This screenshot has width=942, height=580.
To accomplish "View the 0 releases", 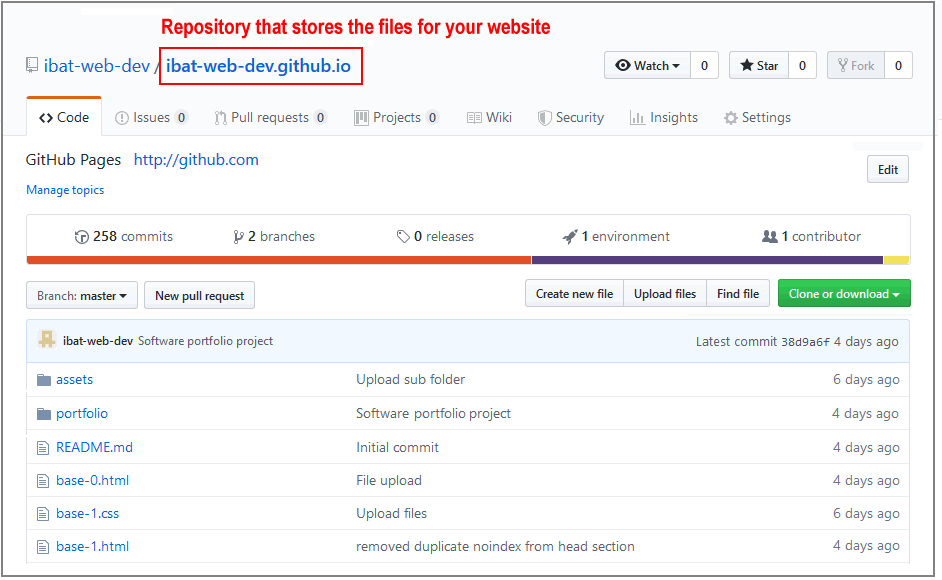I will pyautogui.click(x=436, y=237).
